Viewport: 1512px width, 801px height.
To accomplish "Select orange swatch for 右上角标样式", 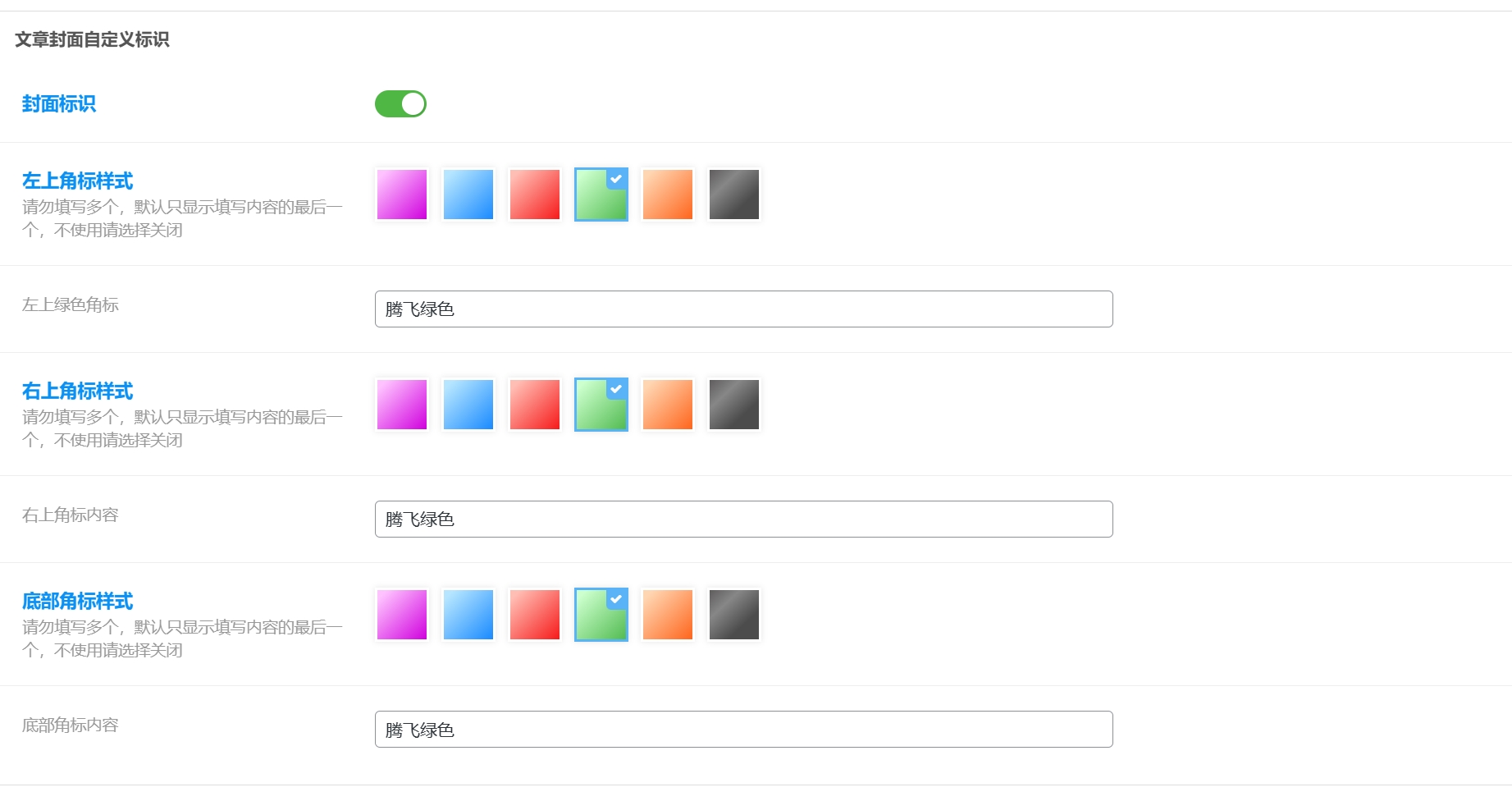I will point(668,405).
